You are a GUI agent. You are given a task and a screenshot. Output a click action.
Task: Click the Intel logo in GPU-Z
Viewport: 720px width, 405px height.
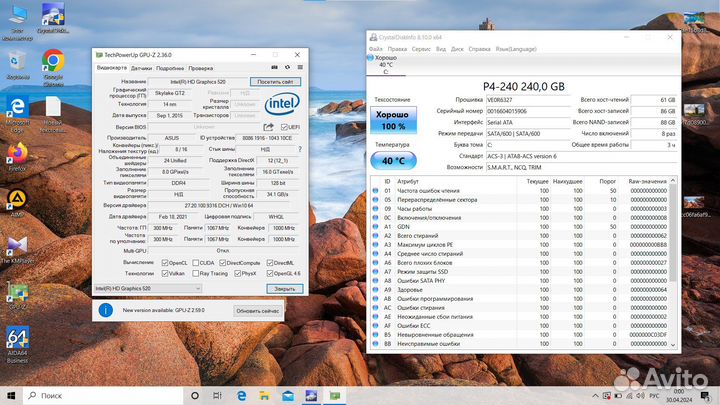[282, 104]
